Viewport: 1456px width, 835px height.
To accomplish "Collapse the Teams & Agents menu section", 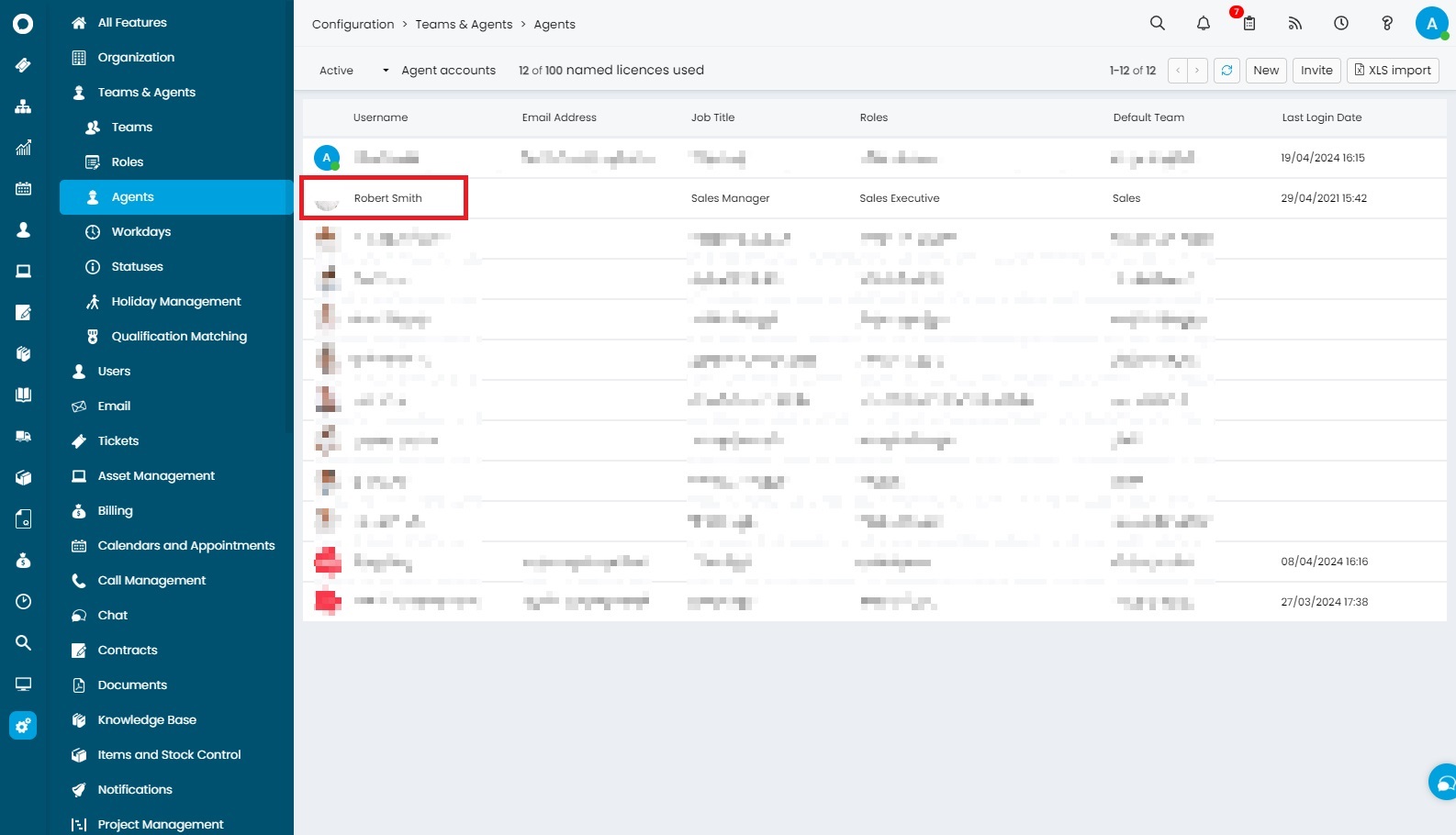I will pos(146,93).
